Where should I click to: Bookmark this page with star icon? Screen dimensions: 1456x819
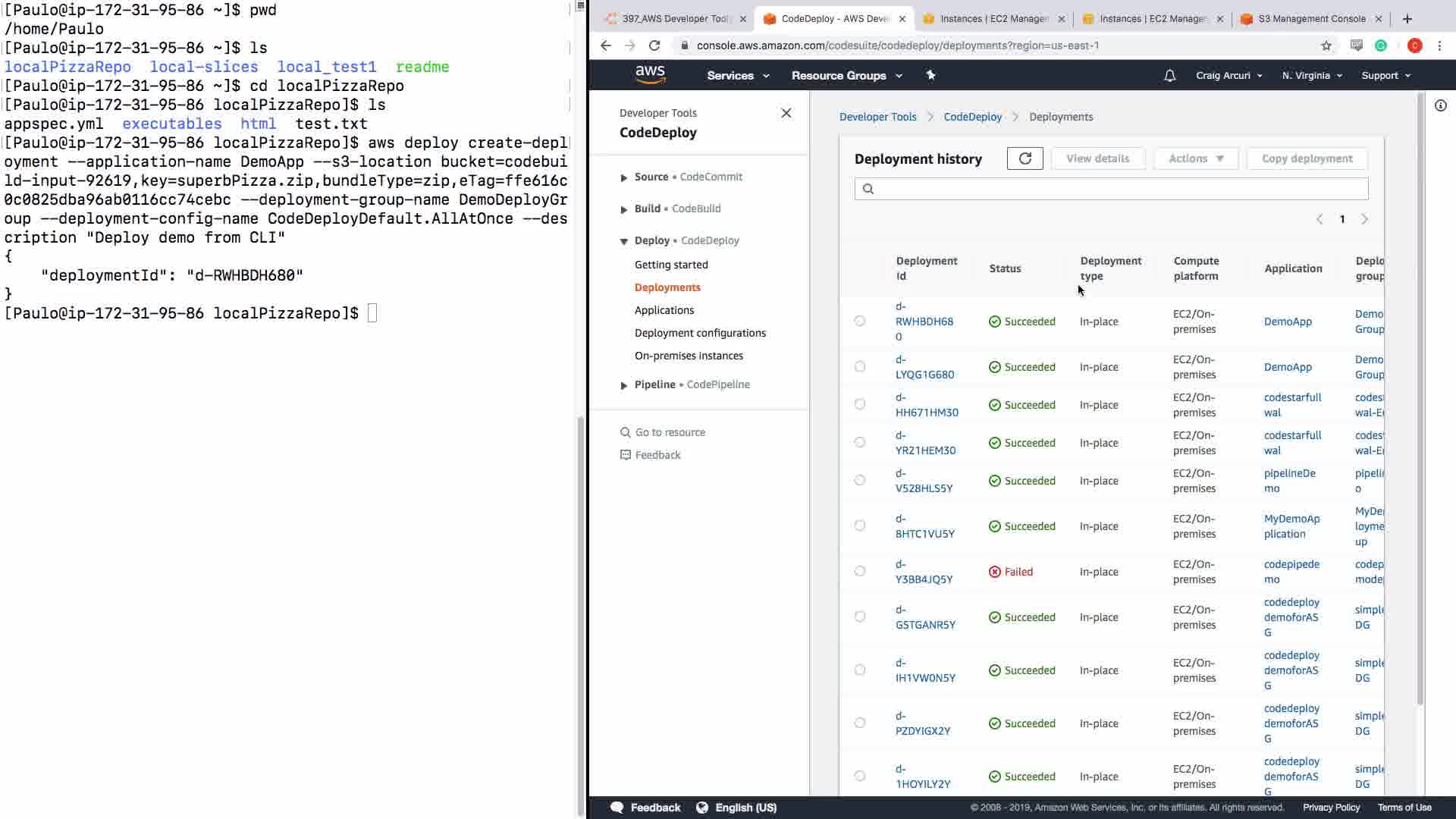pyautogui.click(x=1326, y=45)
